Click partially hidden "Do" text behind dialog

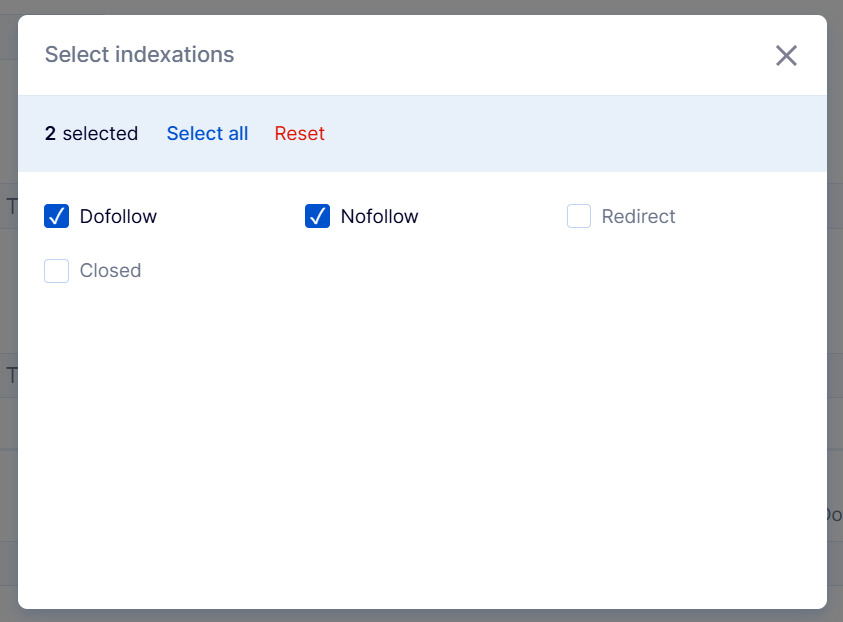point(833,515)
